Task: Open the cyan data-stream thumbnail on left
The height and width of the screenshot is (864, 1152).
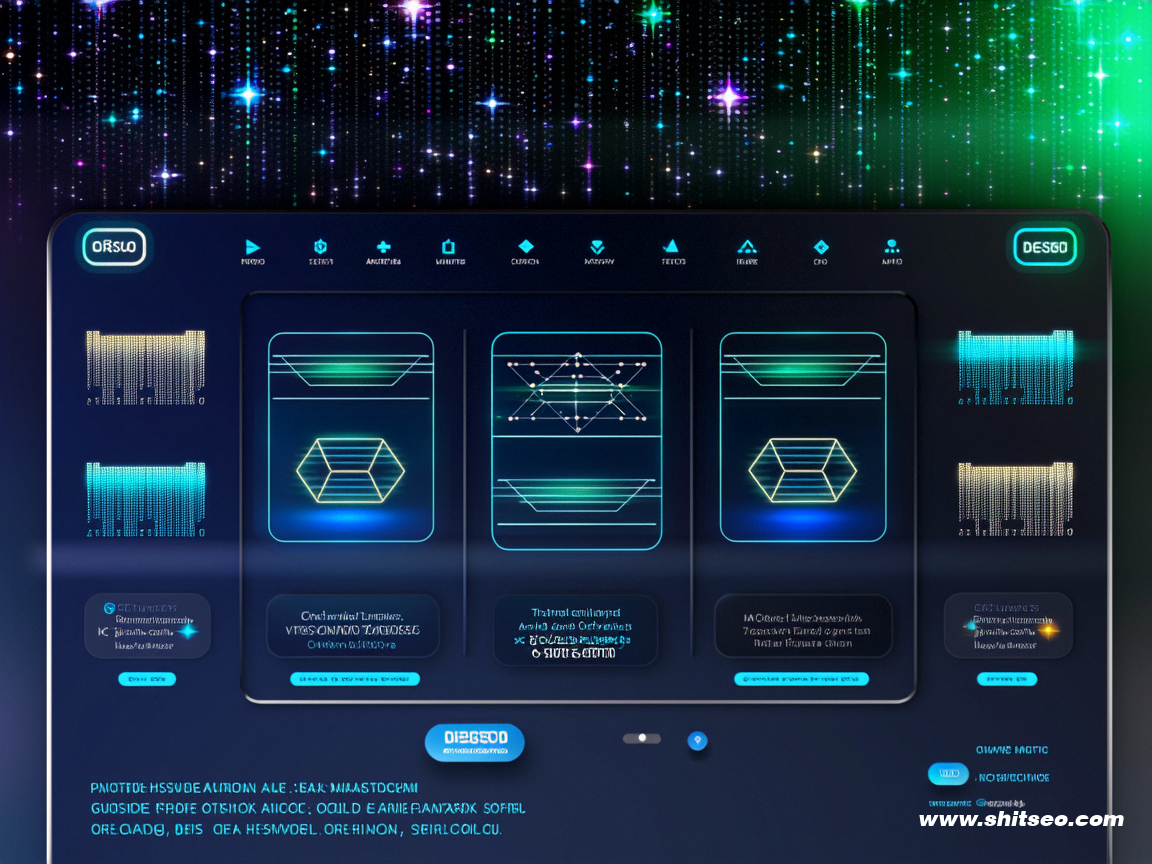Action: pos(145,499)
